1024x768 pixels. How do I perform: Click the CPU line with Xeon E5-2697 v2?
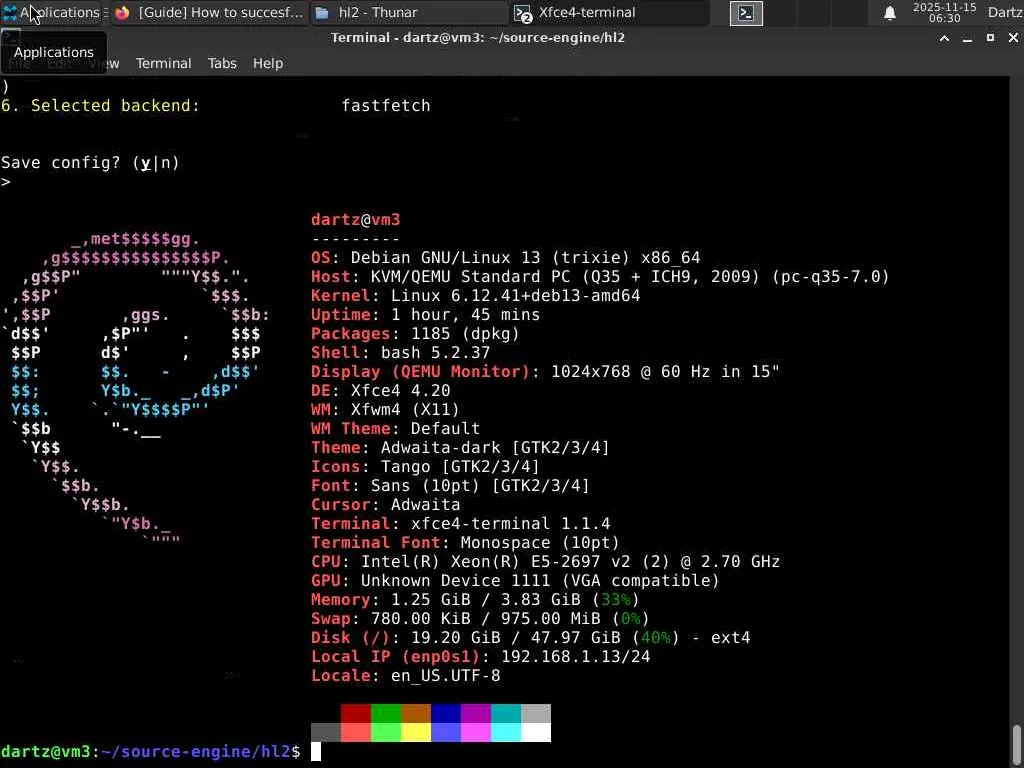[x=545, y=561]
